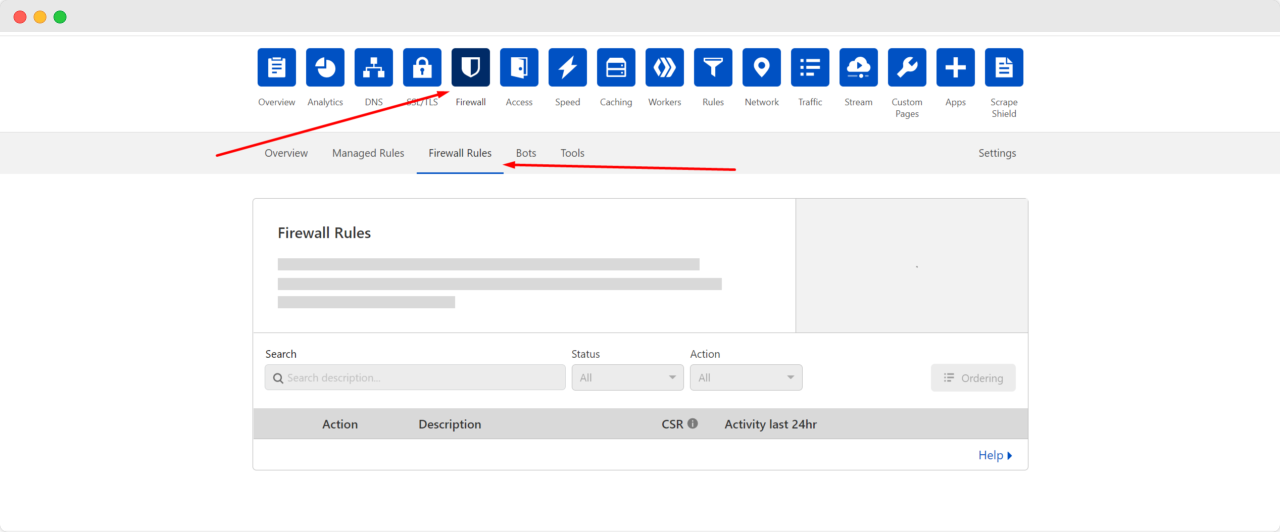
Task: Open the Stream cloud play icon
Action: point(859,67)
